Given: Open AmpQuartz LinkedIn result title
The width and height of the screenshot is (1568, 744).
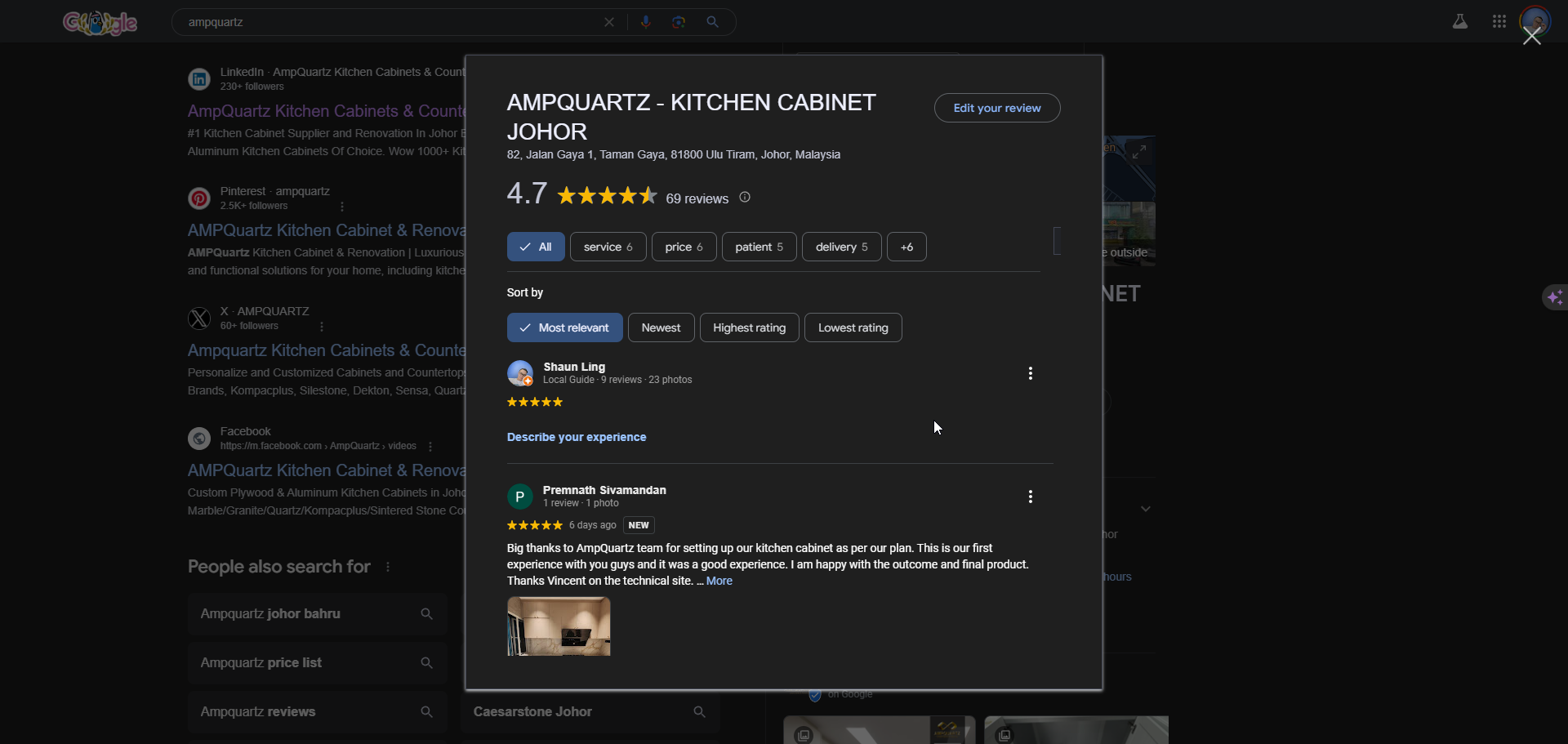Looking at the screenshot, I should (326, 111).
